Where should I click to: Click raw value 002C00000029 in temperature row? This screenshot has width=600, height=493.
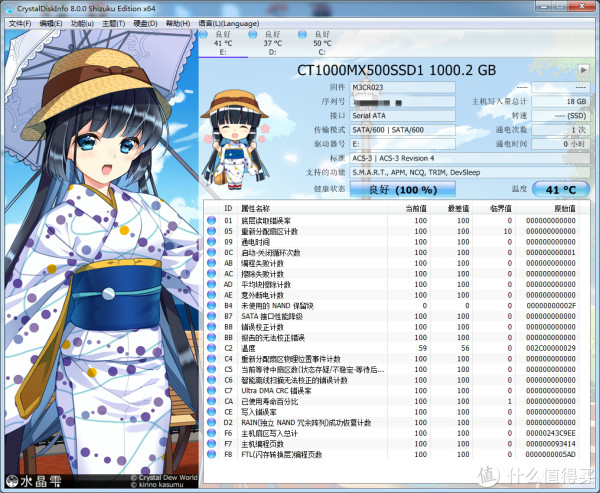click(551, 348)
